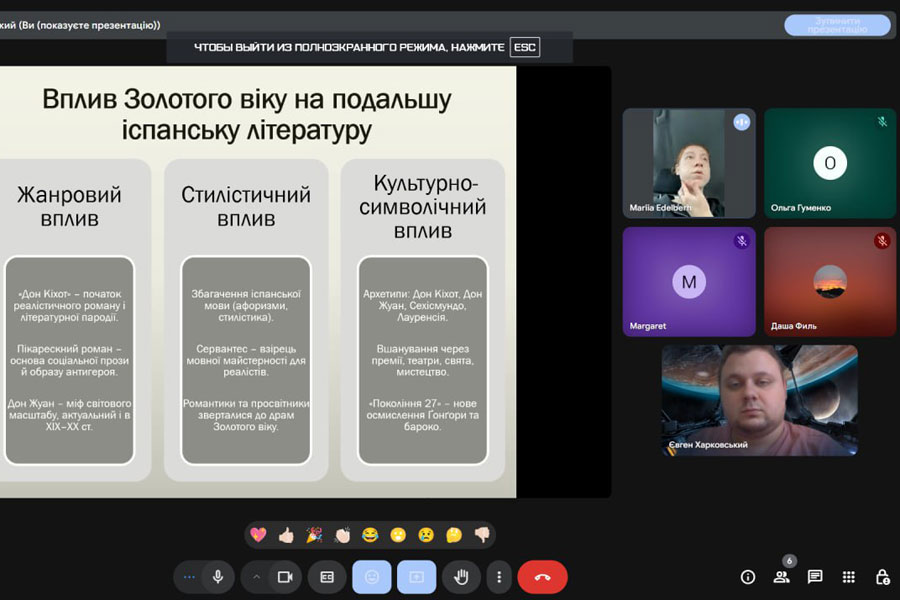Viewport: 900px width, 600px height.
Task: Toggle the emoji reactions bar
Action: (x=372, y=577)
